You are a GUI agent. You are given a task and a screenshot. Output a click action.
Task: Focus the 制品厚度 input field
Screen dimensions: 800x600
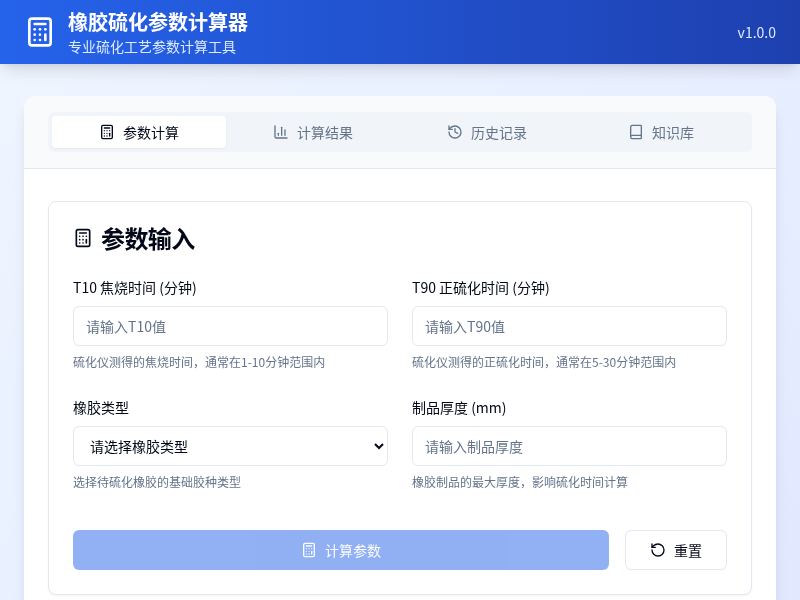coord(569,446)
